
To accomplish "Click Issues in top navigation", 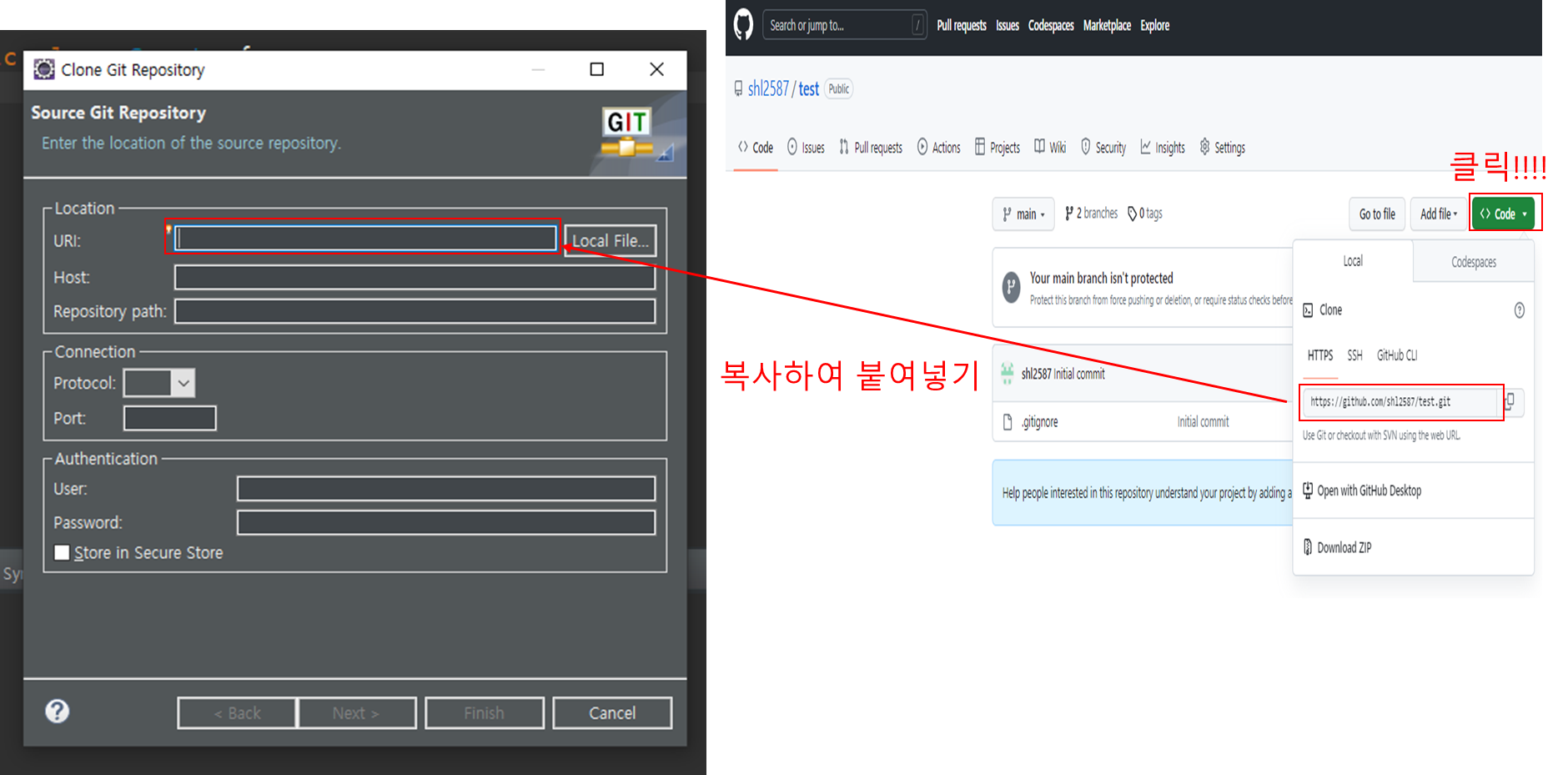I will tap(1008, 25).
